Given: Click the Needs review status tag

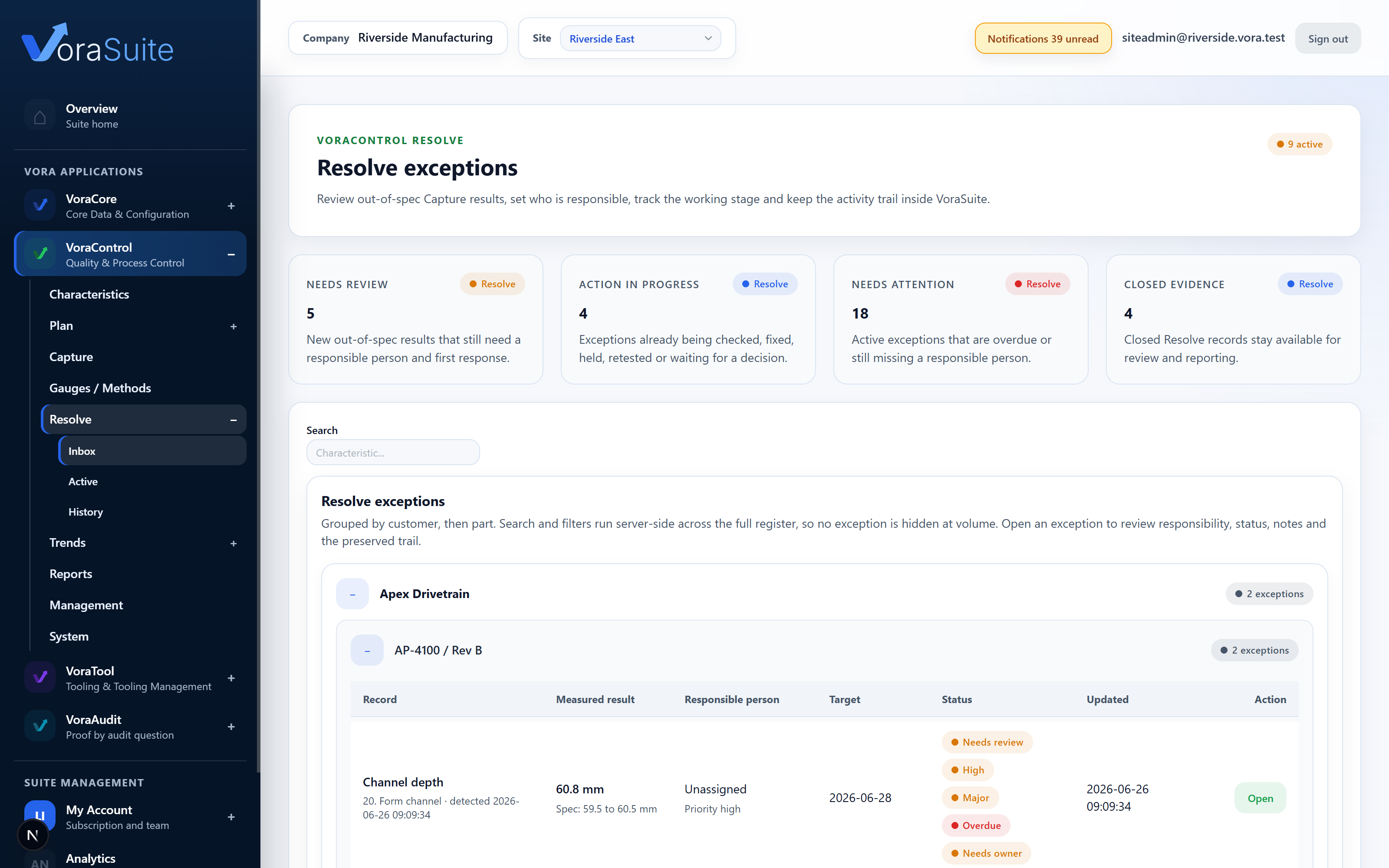Looking at the screenshot, I should pyautogui.click(x=987, y=742).
